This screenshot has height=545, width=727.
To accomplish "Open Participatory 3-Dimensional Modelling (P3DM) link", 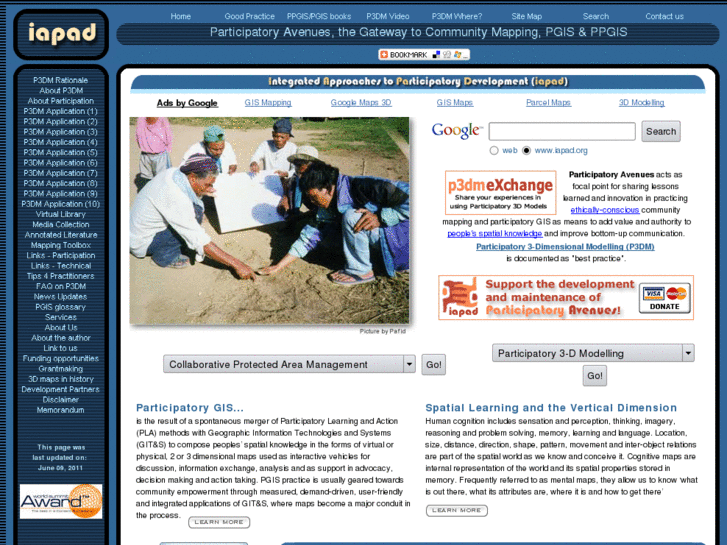I will point(565,247).
